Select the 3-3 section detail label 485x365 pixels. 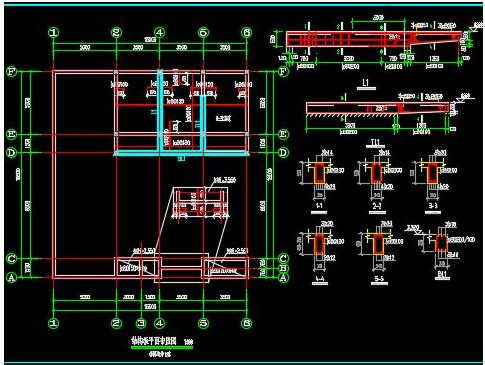tap(433, 206)
